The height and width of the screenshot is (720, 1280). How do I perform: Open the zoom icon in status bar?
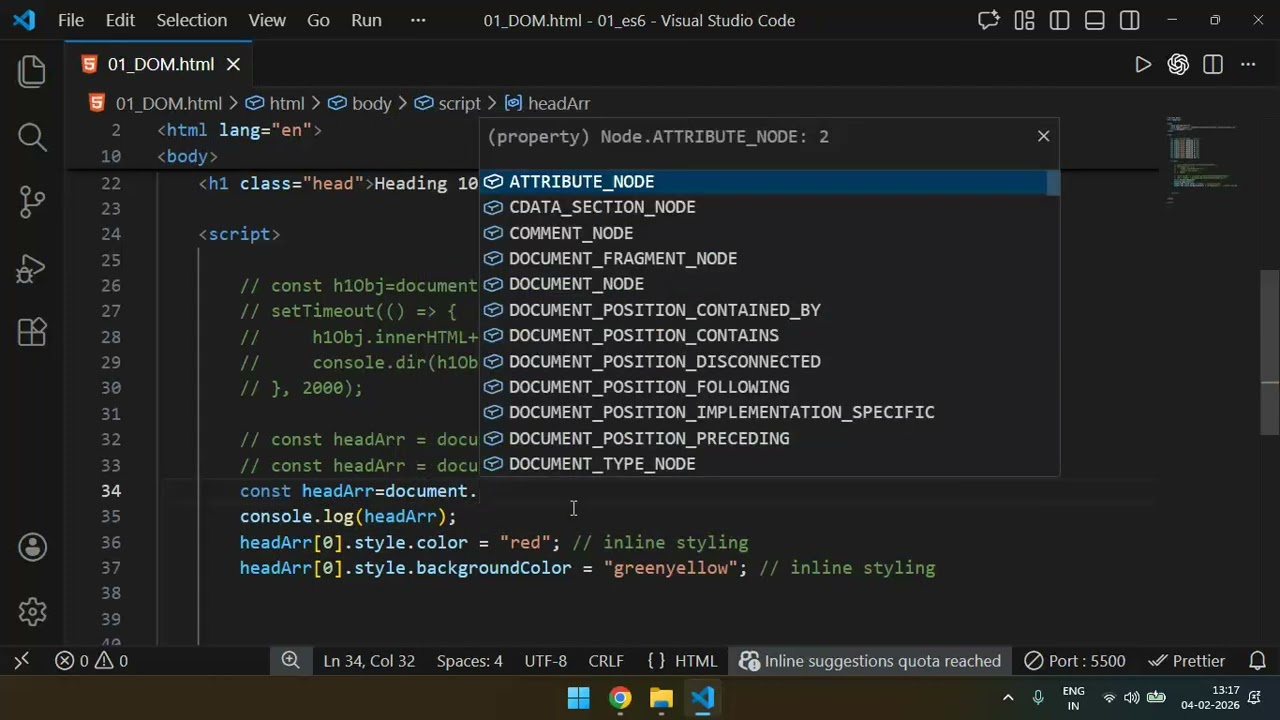click(x=290, y=661)
